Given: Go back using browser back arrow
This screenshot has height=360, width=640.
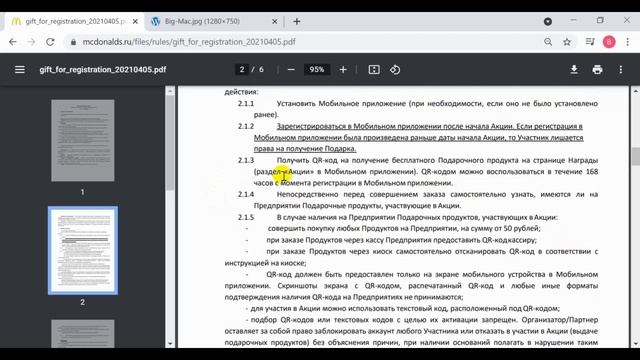Looking at the screenshot, I should (13, 42).
